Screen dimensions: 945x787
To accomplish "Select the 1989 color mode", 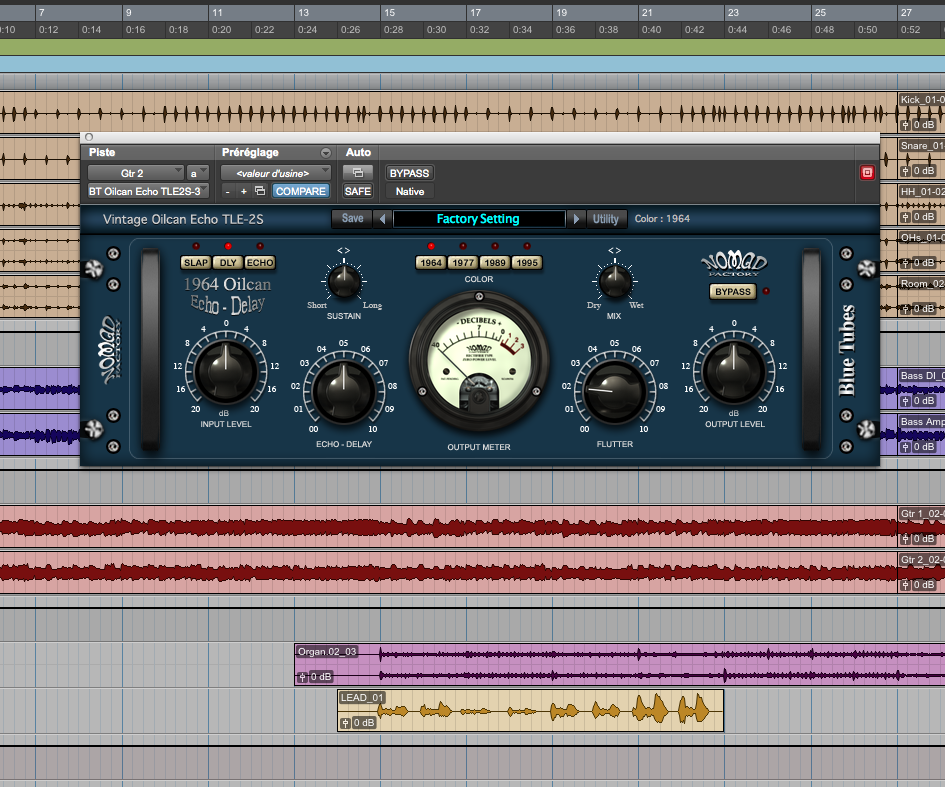I will pos(495,263).
